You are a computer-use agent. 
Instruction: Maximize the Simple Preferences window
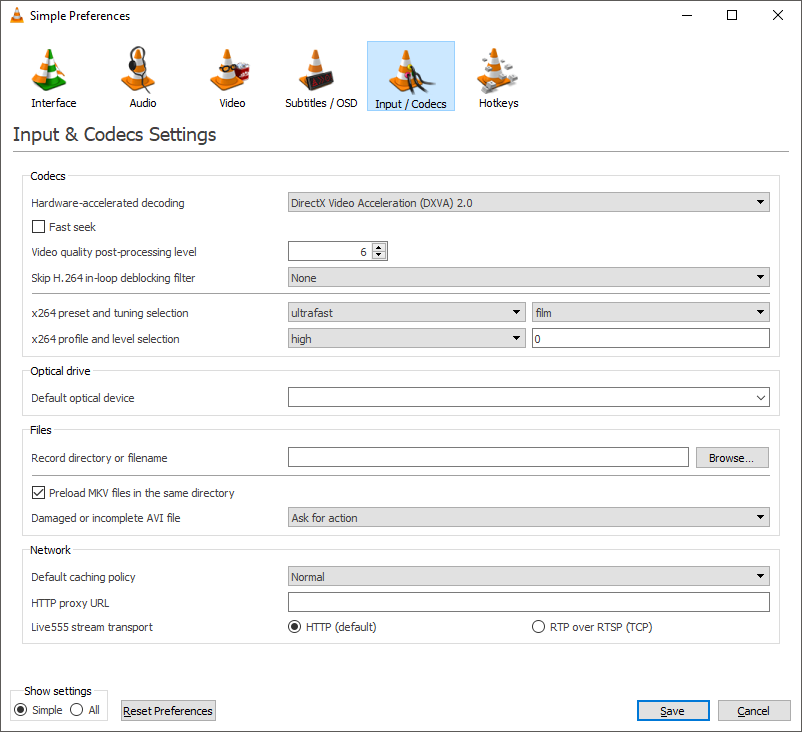(732, 15)
